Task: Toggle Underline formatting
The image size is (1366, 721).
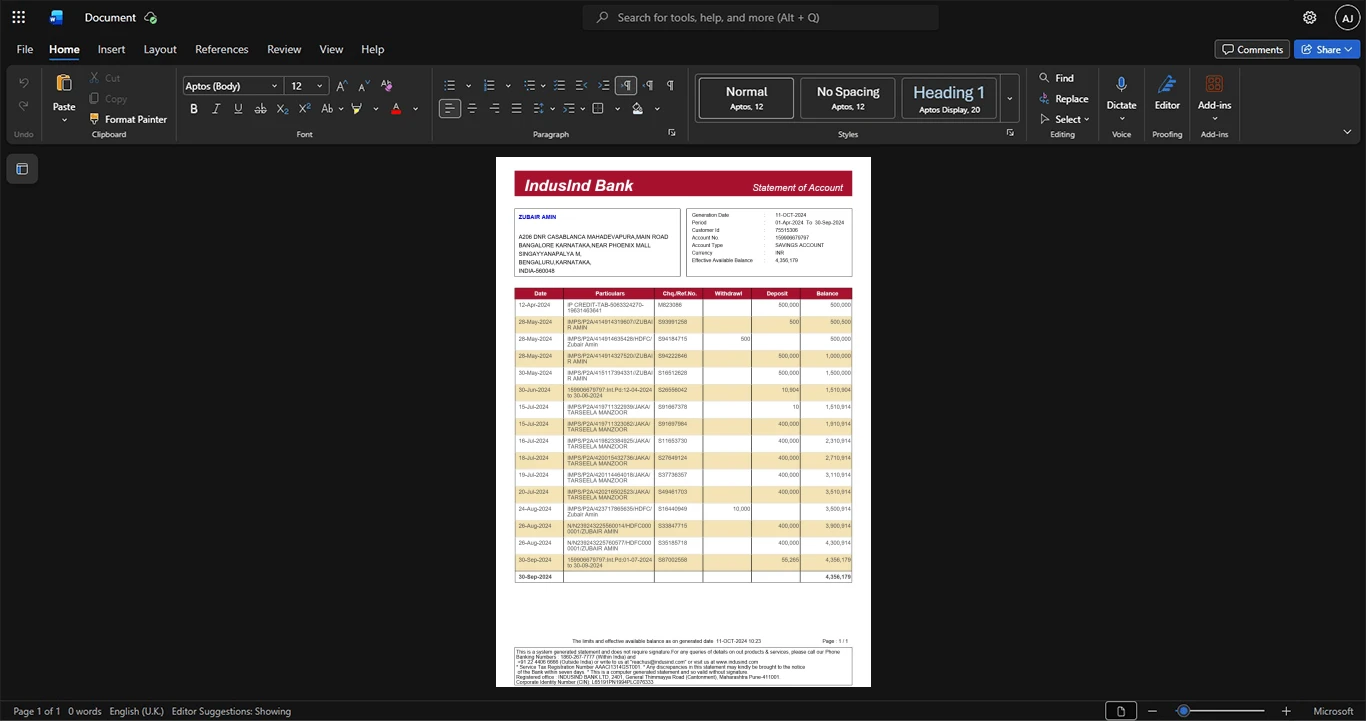Action: coord(238,109)
